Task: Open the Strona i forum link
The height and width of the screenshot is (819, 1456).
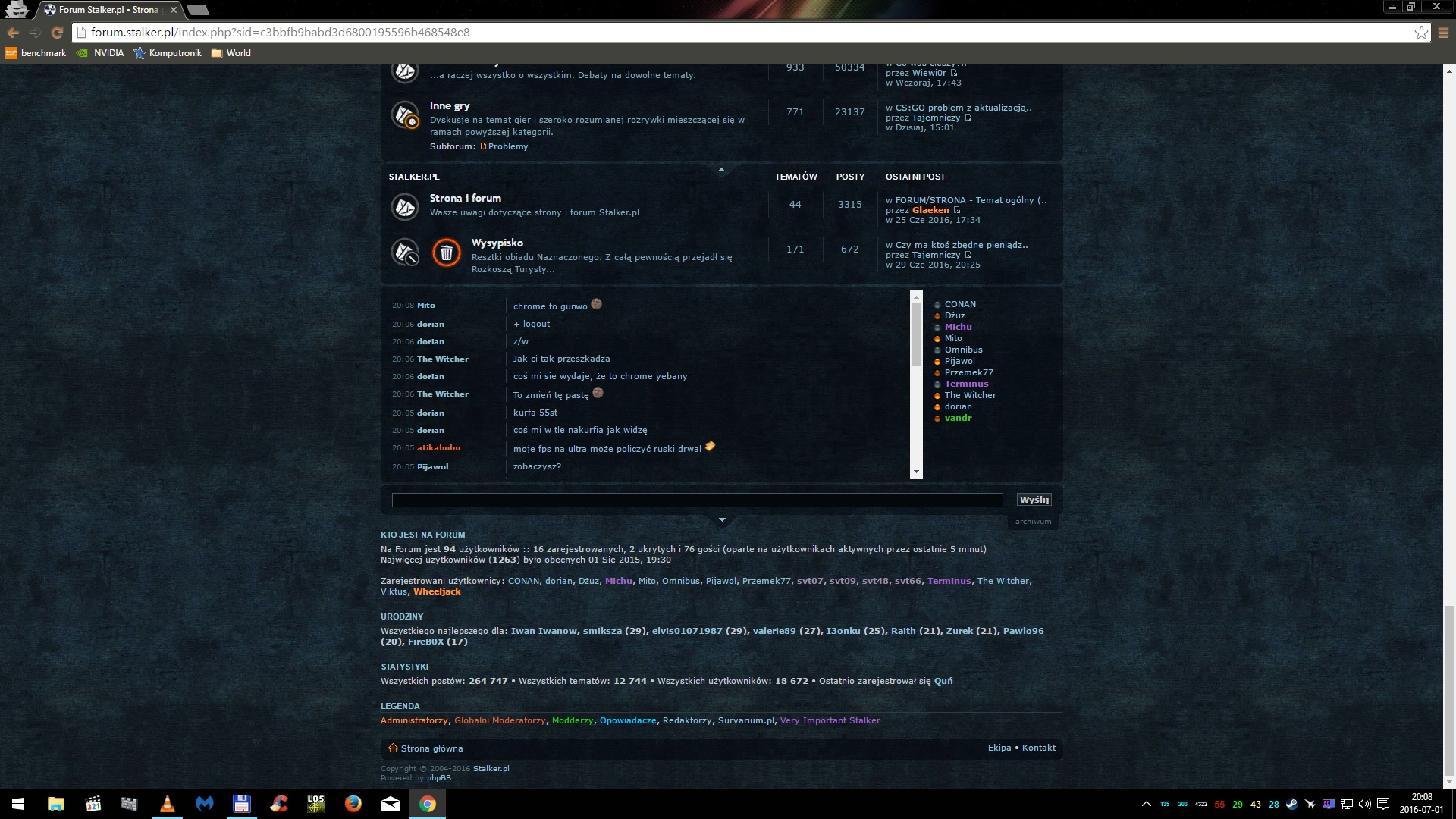Action: [x=465, y=198]
